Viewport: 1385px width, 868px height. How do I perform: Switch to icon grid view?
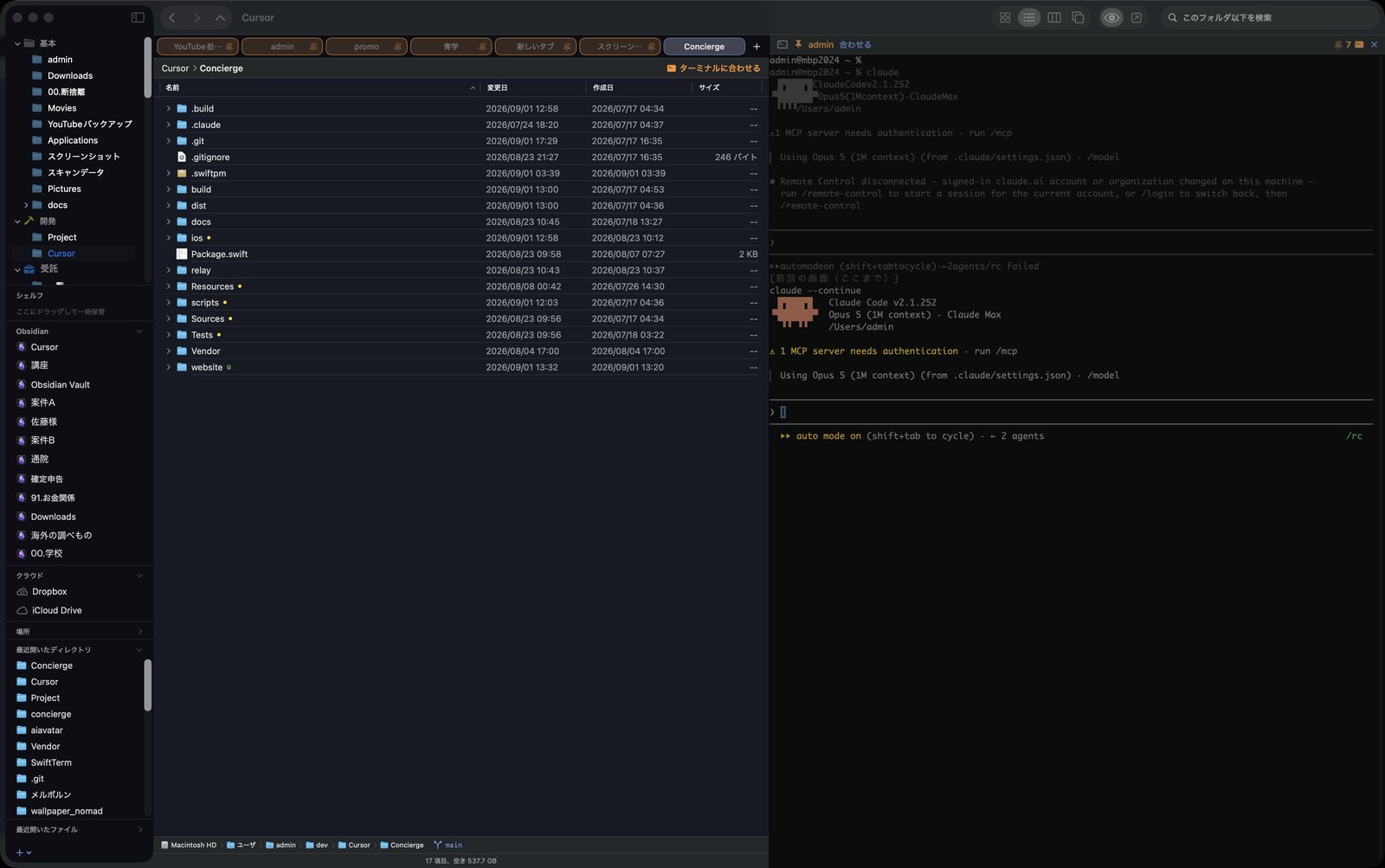point(1005,17)
